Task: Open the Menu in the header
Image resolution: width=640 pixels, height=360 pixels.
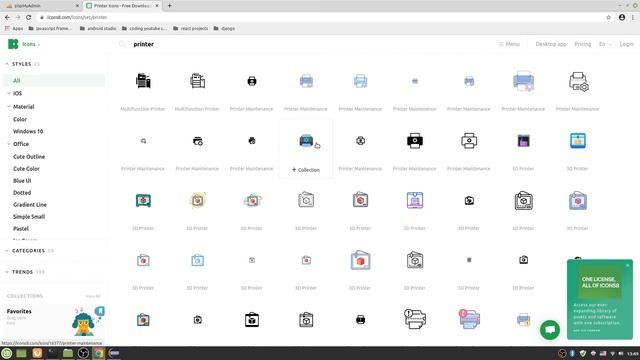Action: point(509,44)
